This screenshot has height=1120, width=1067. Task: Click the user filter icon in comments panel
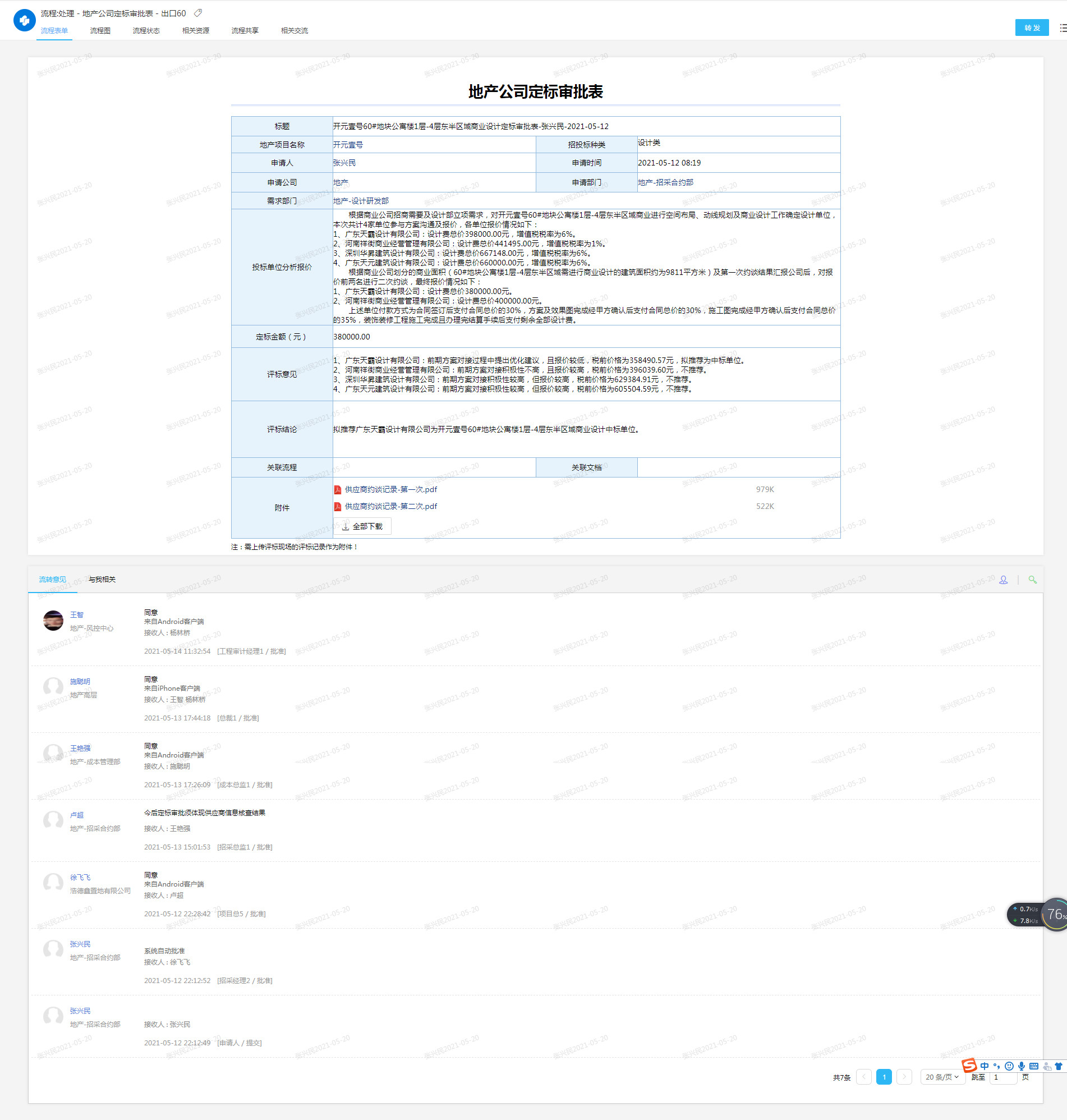click(1003, 580)
